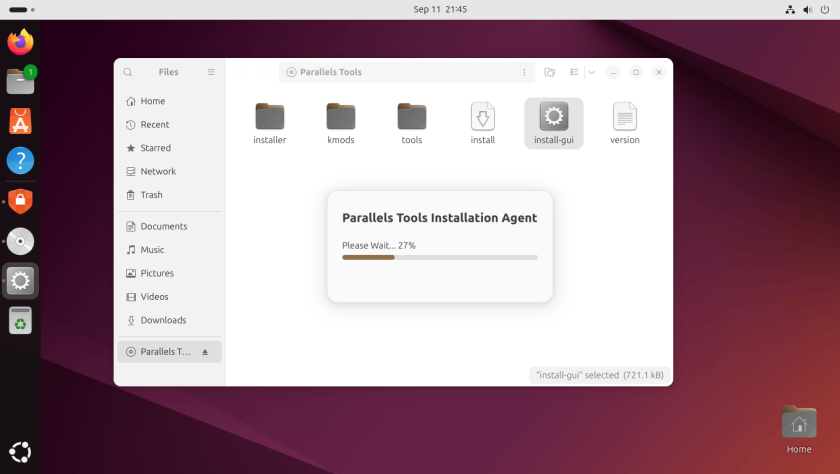Image resolution: width=840 pixels, height=474 pixels.
Task: Open Videos in sidebar
Action: [x=169, y=297]
